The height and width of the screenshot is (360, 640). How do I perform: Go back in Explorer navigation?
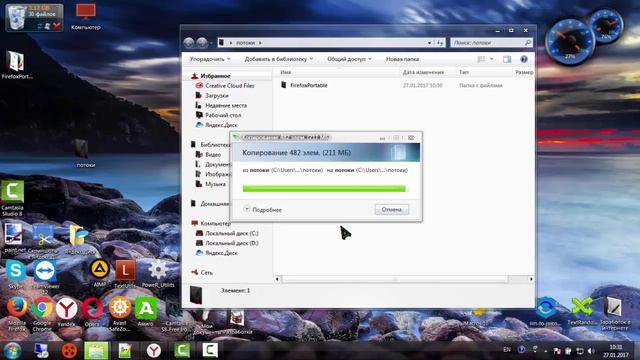click(189, 42)
